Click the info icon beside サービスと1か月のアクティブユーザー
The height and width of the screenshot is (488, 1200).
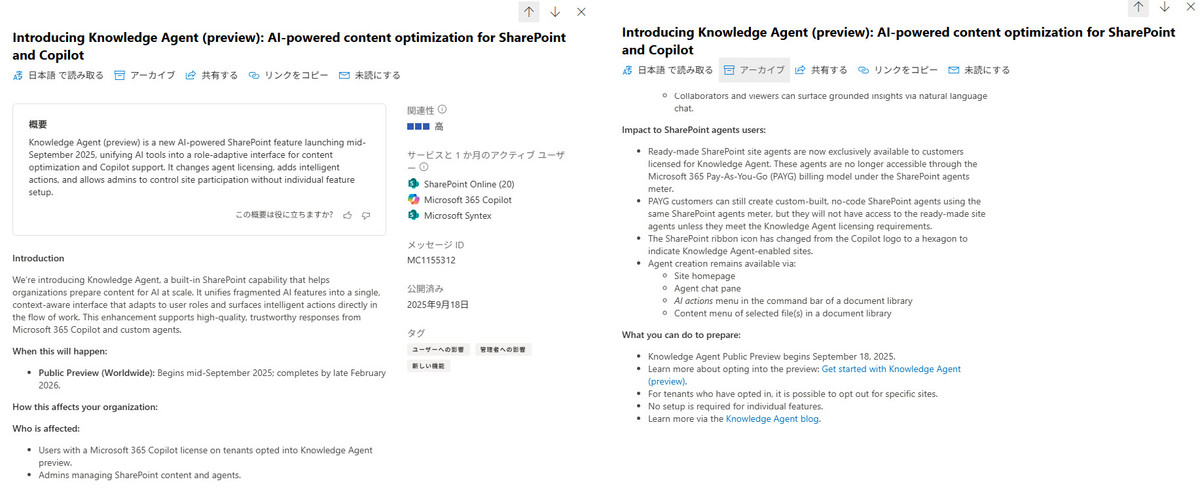[x=424, y=168]
